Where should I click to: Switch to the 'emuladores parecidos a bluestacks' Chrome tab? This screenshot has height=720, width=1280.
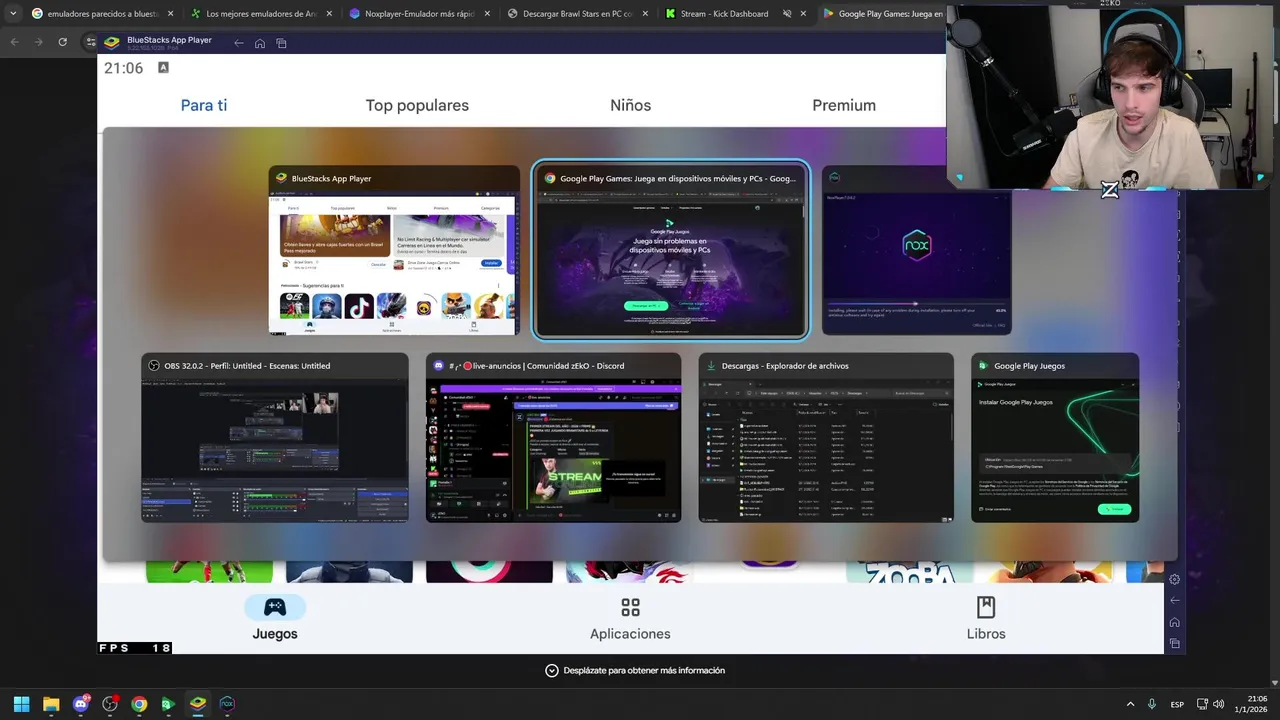[103, 14]
